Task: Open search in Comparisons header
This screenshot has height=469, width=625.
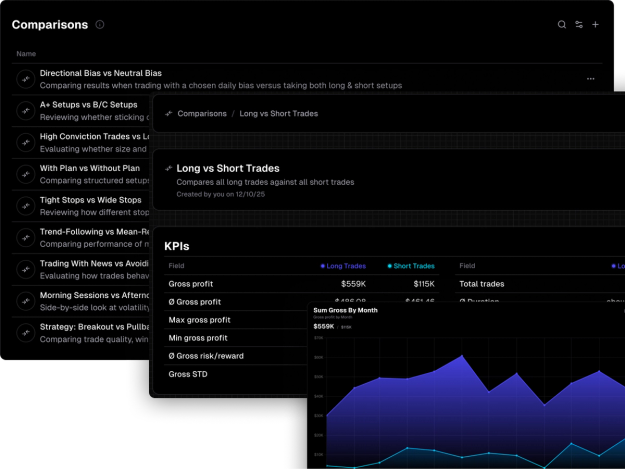Action: tap(562, 25)
